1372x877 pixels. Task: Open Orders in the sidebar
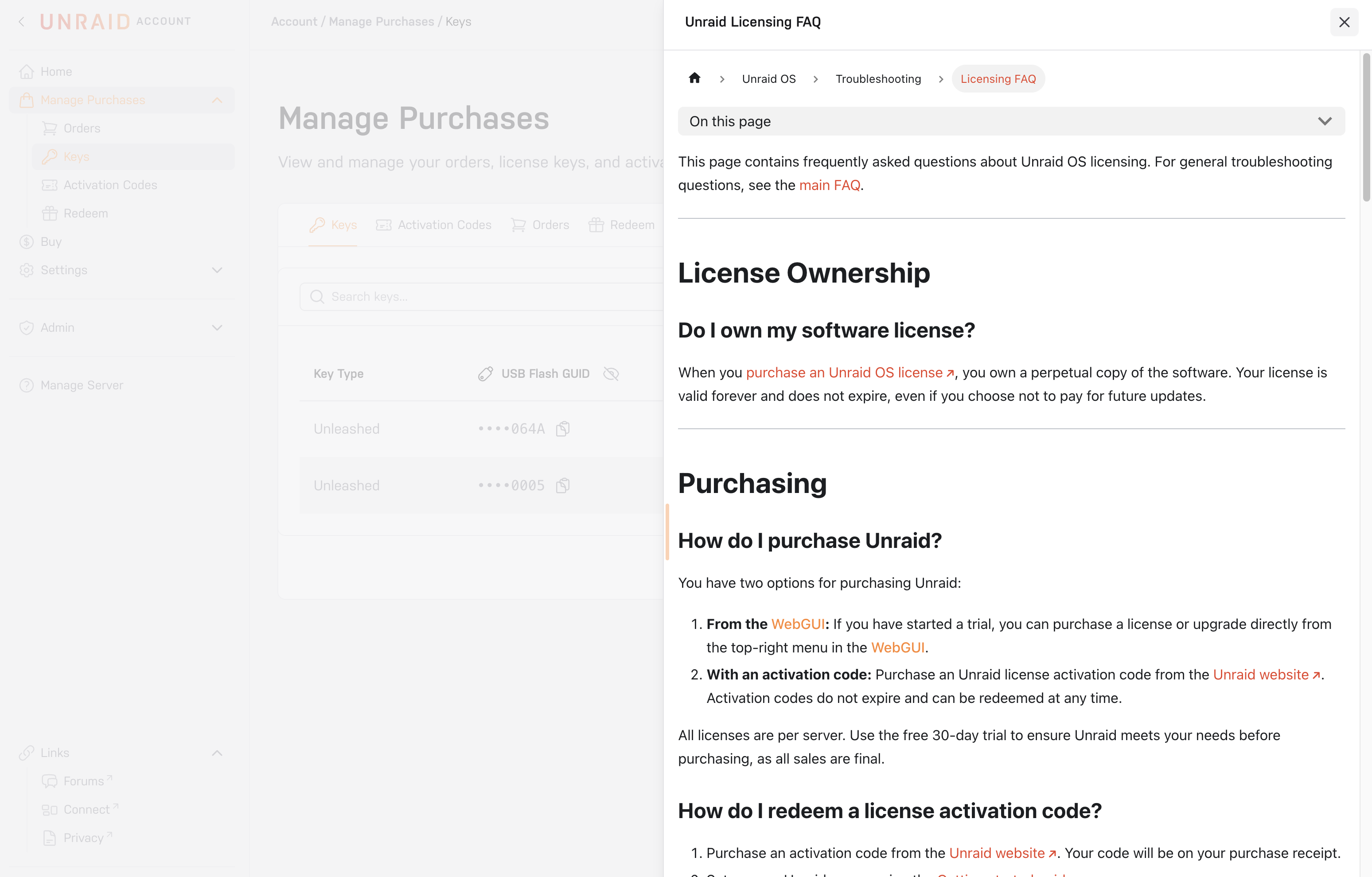click(82, 128)
